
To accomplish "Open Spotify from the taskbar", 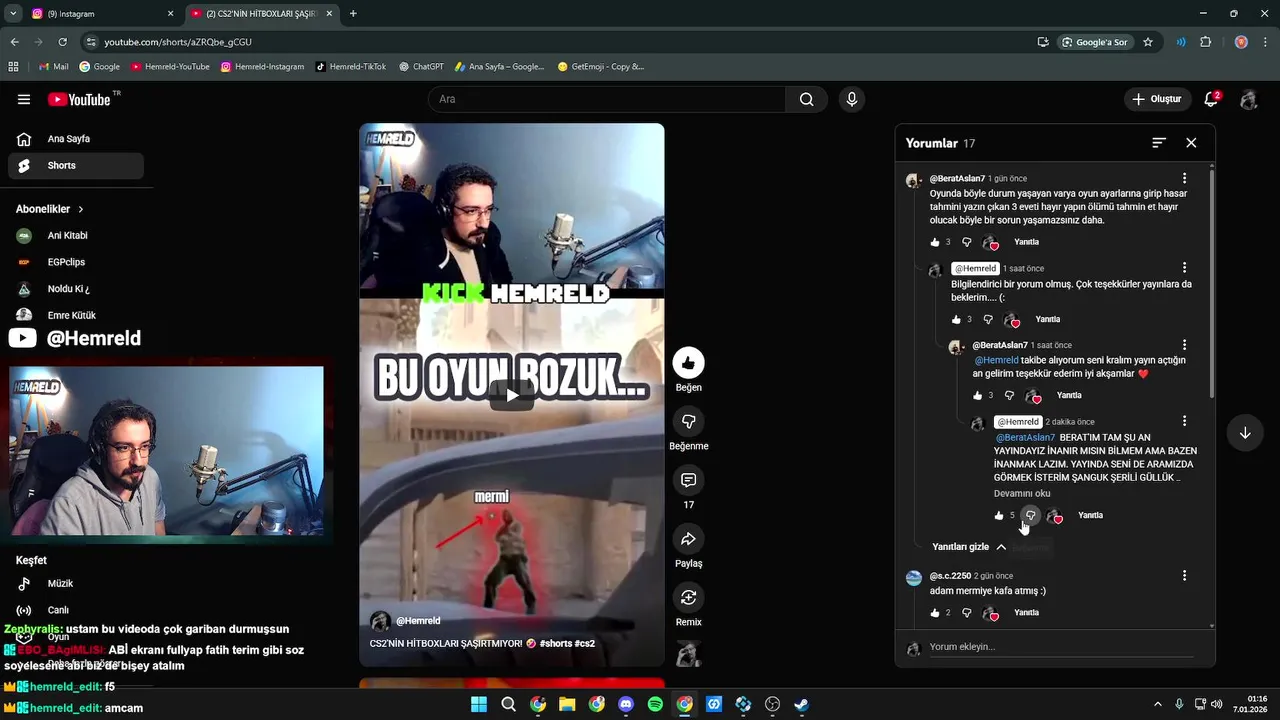I will tap(655, 704).
